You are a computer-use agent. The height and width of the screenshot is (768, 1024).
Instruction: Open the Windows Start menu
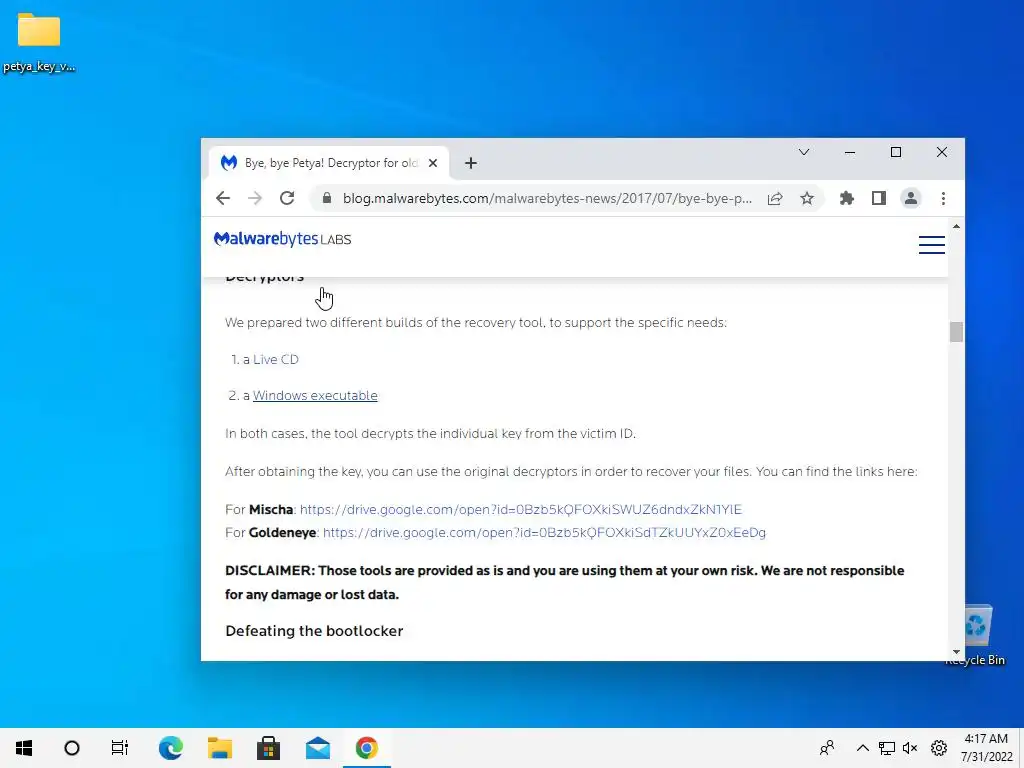click(x=24, y=748)
